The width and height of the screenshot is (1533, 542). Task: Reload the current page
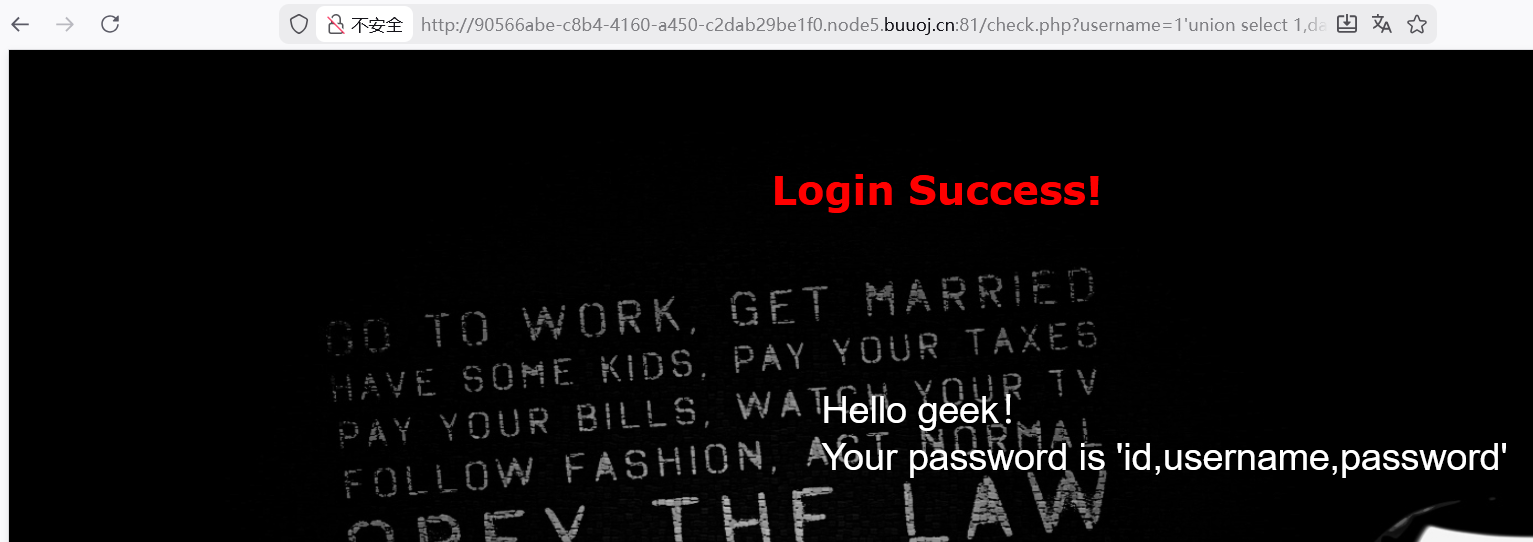(110, 24)
